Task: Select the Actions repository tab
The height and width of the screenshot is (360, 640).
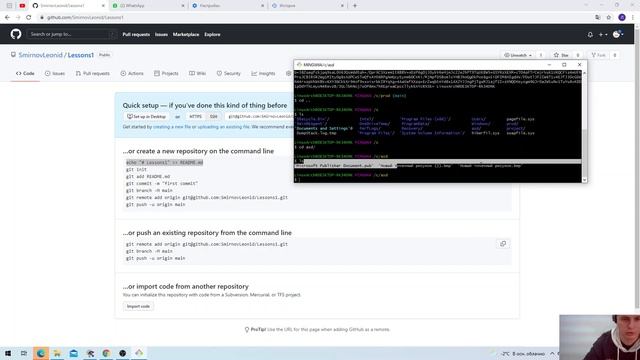Action: (132, 73)
